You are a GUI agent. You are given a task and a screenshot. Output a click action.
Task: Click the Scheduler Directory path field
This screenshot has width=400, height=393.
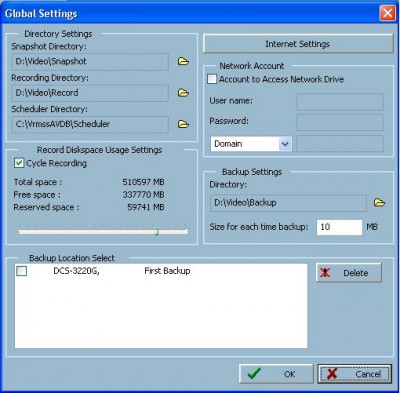coord(90,124)
